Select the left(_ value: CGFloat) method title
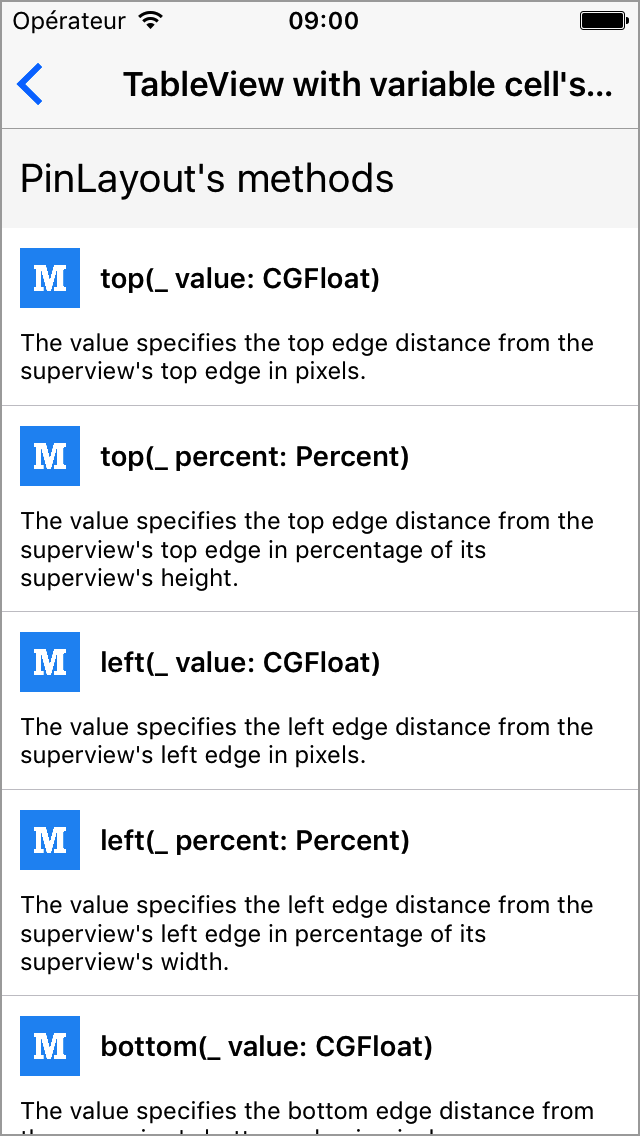Viewport: 640px width, 1136px height. point(240,663)
